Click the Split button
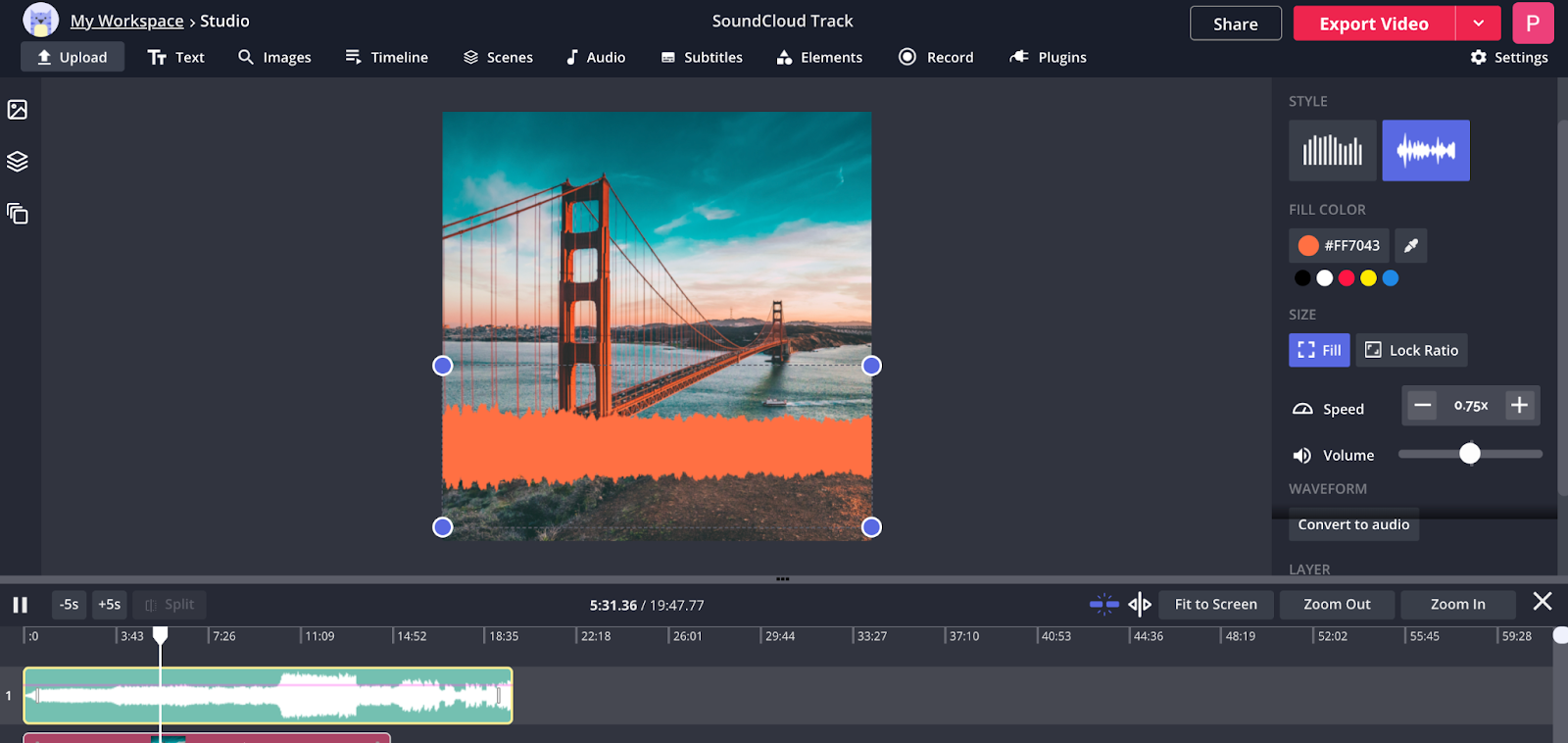The image size is (1568, 743). [x=170, y=605]
